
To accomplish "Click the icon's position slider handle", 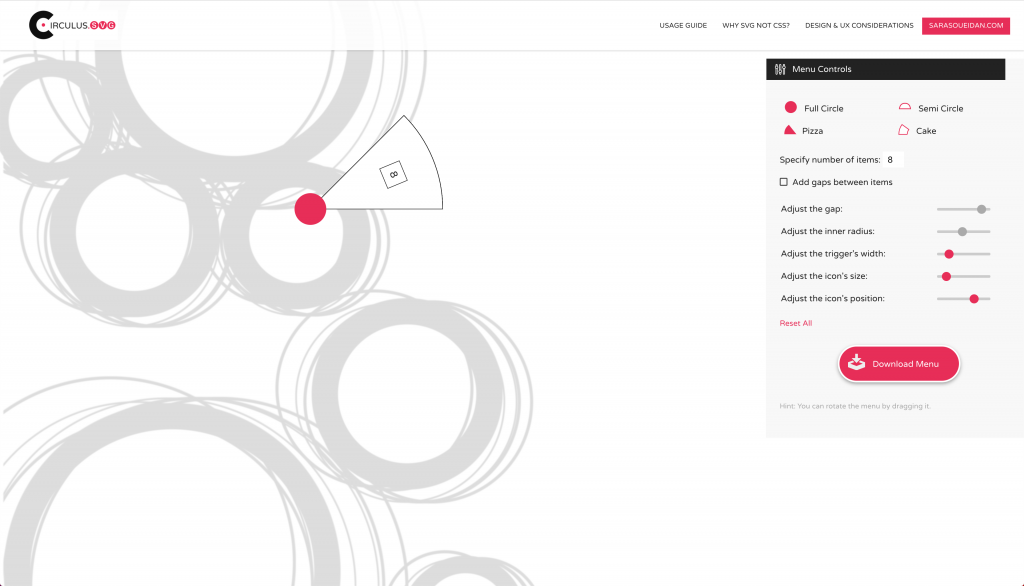I will 974,299.
